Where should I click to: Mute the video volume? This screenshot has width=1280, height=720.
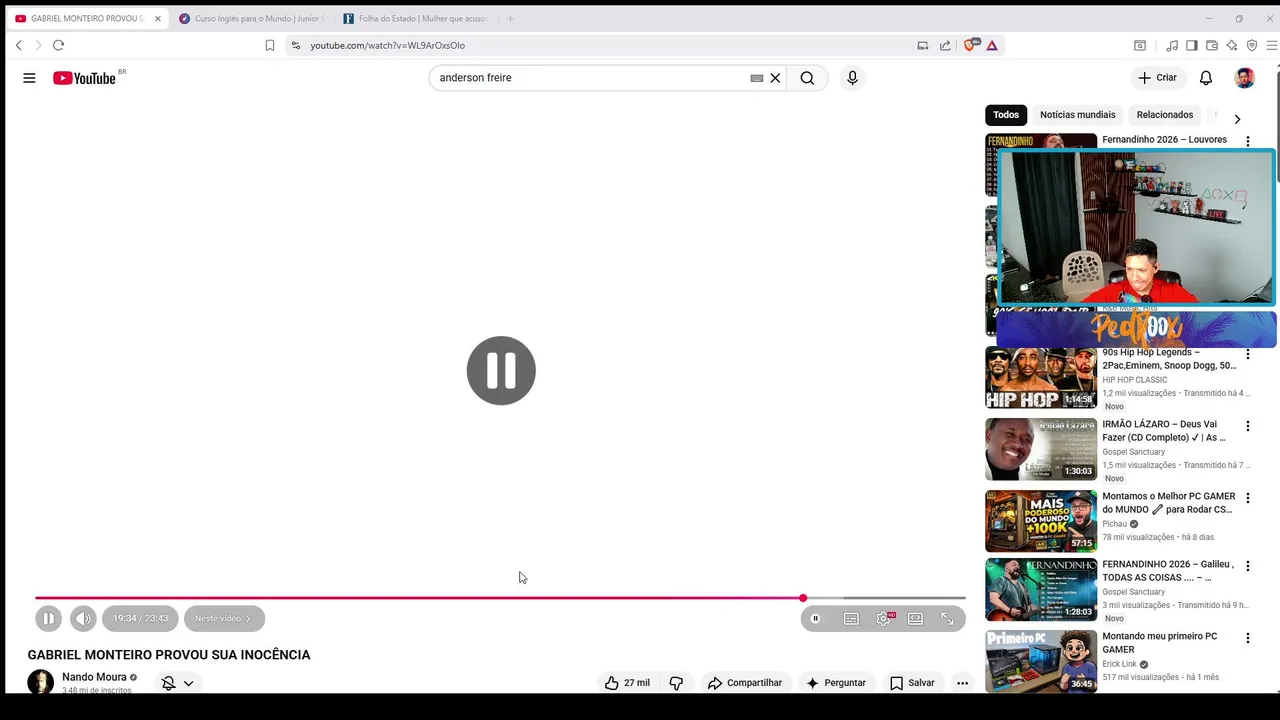[x=83, y=618]
